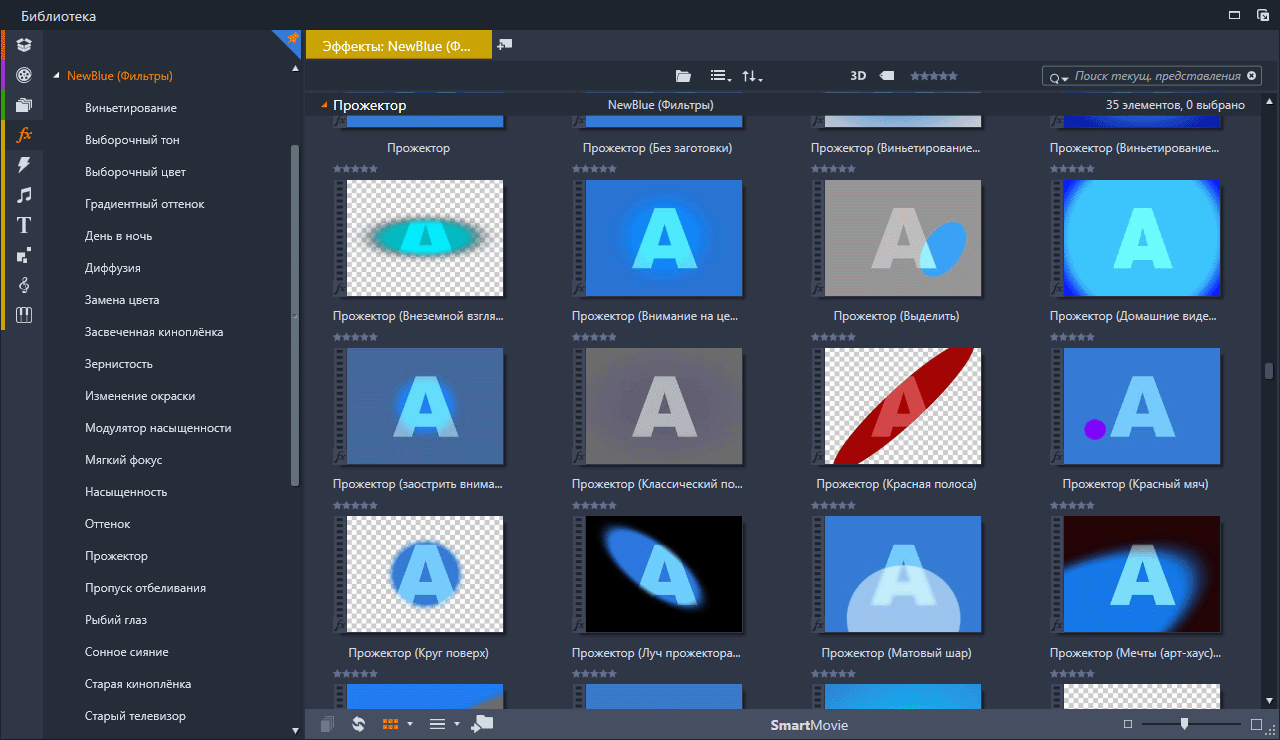Select Градиентный оттенок filter
The width and height of the screenshot is (1280, 740).
coord(145,204)
